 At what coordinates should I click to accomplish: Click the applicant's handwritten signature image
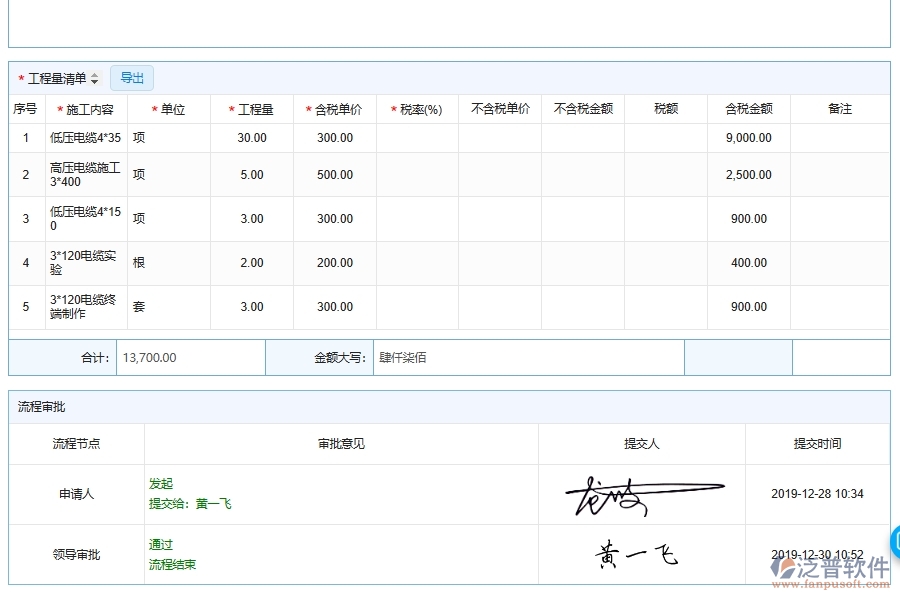click(x=645, y=493)
